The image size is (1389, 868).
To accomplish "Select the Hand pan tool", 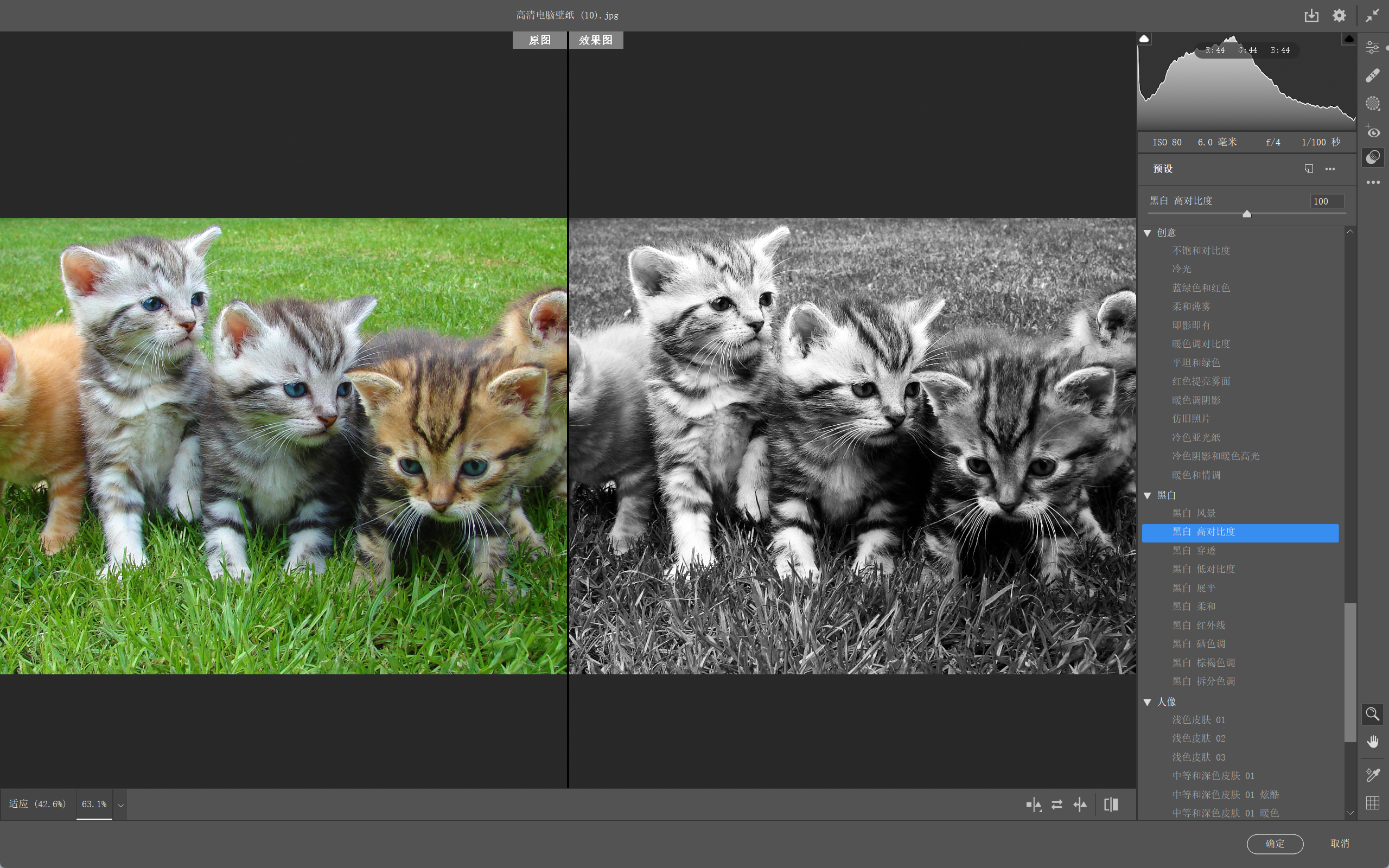I will click(x=1372, y=742).
